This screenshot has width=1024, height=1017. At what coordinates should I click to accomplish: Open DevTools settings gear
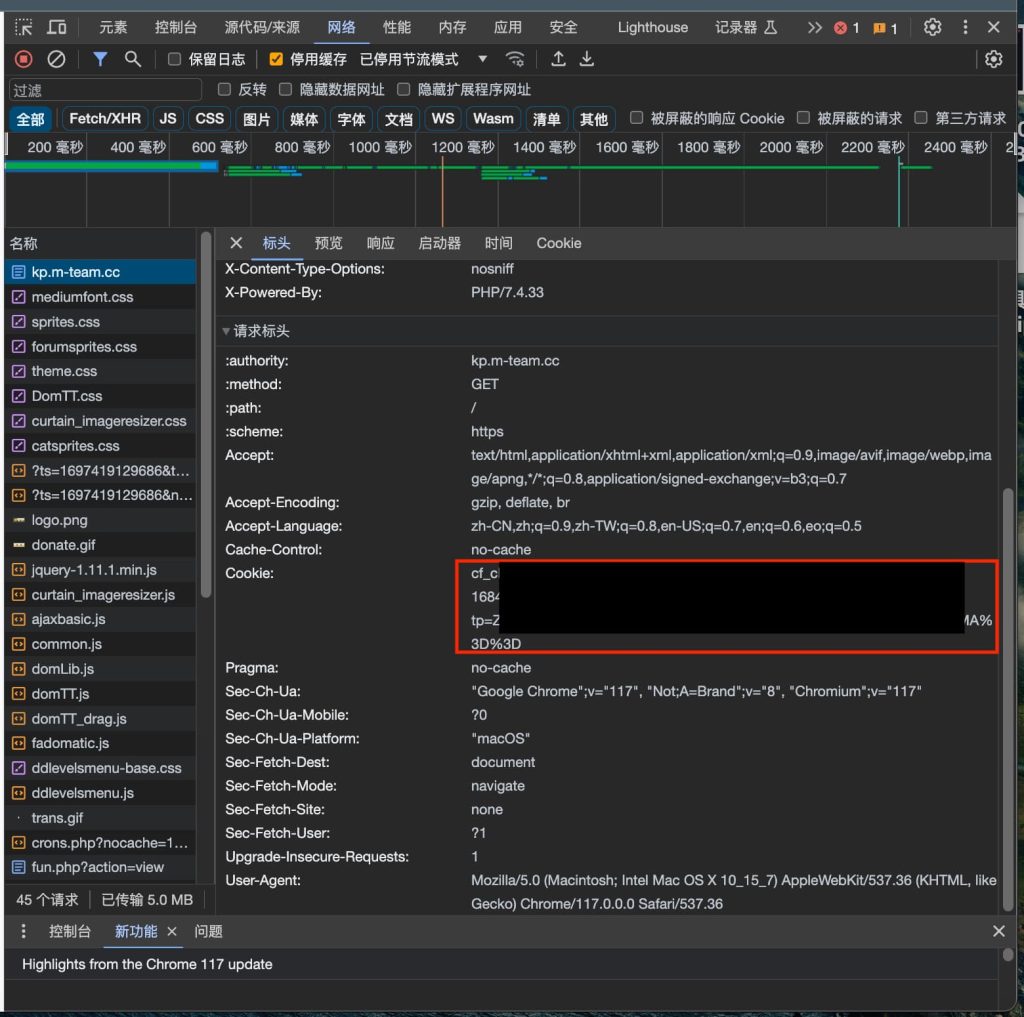932,27
